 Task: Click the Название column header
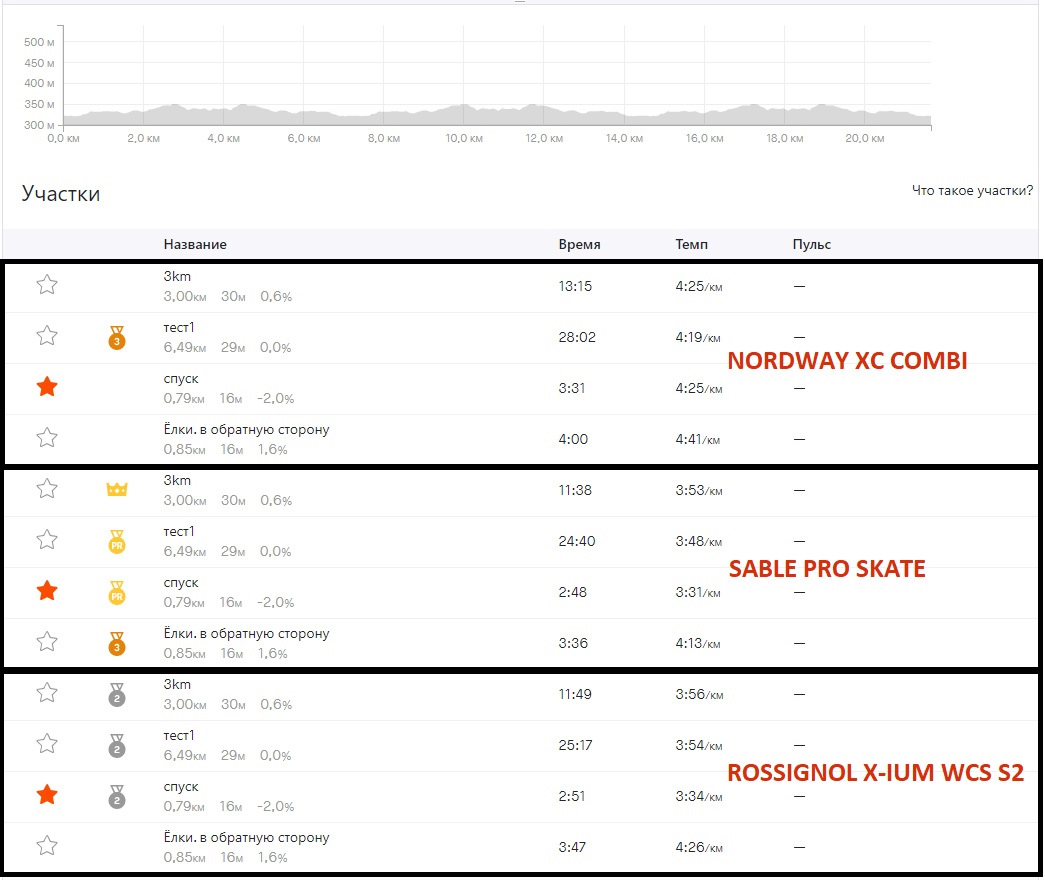[x=195, y=244]
